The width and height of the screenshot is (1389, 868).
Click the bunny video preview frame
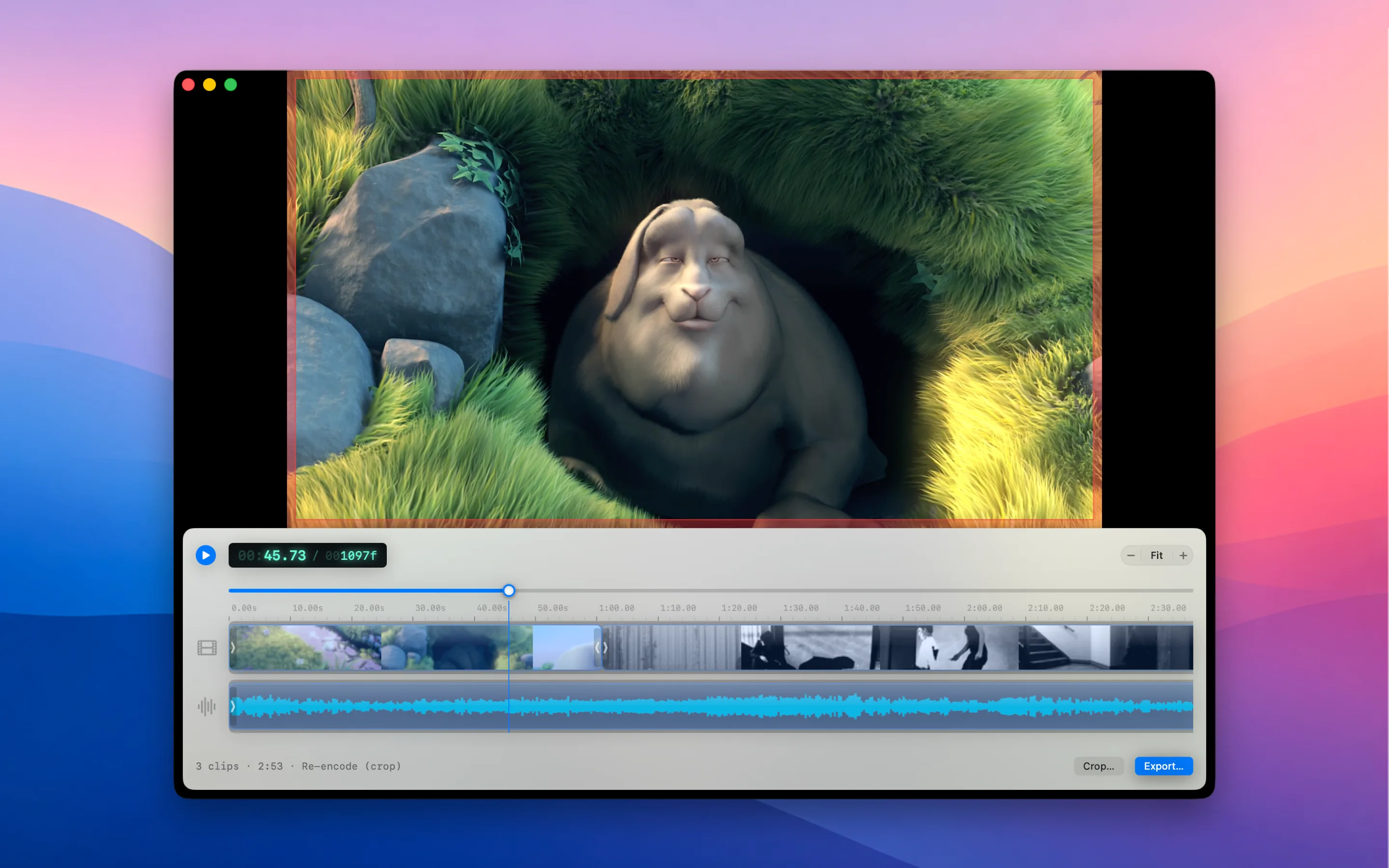694,299
